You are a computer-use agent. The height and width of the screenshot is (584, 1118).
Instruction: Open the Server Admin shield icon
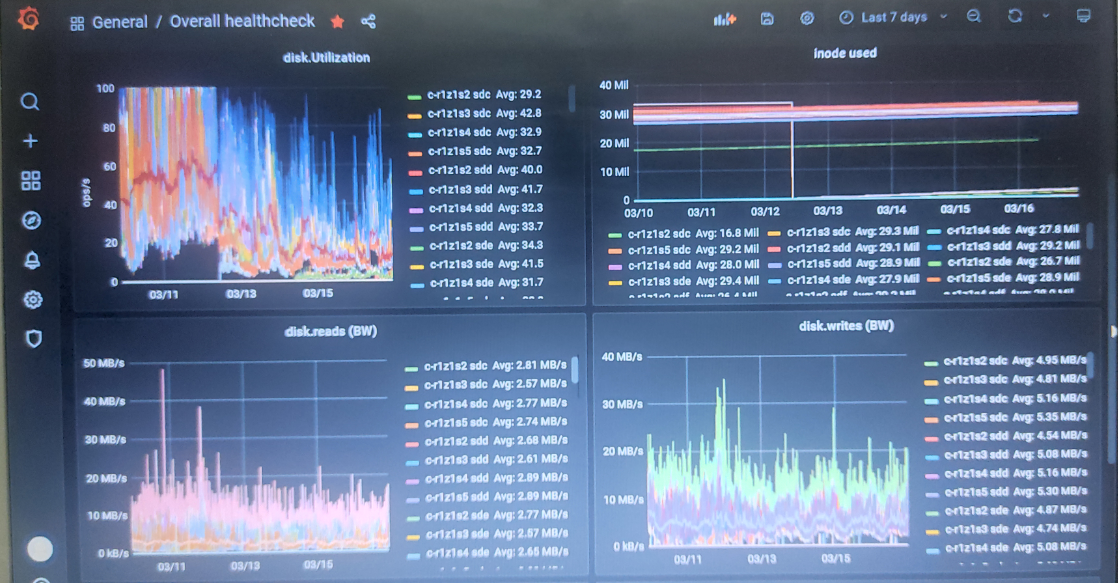(34, 339)
